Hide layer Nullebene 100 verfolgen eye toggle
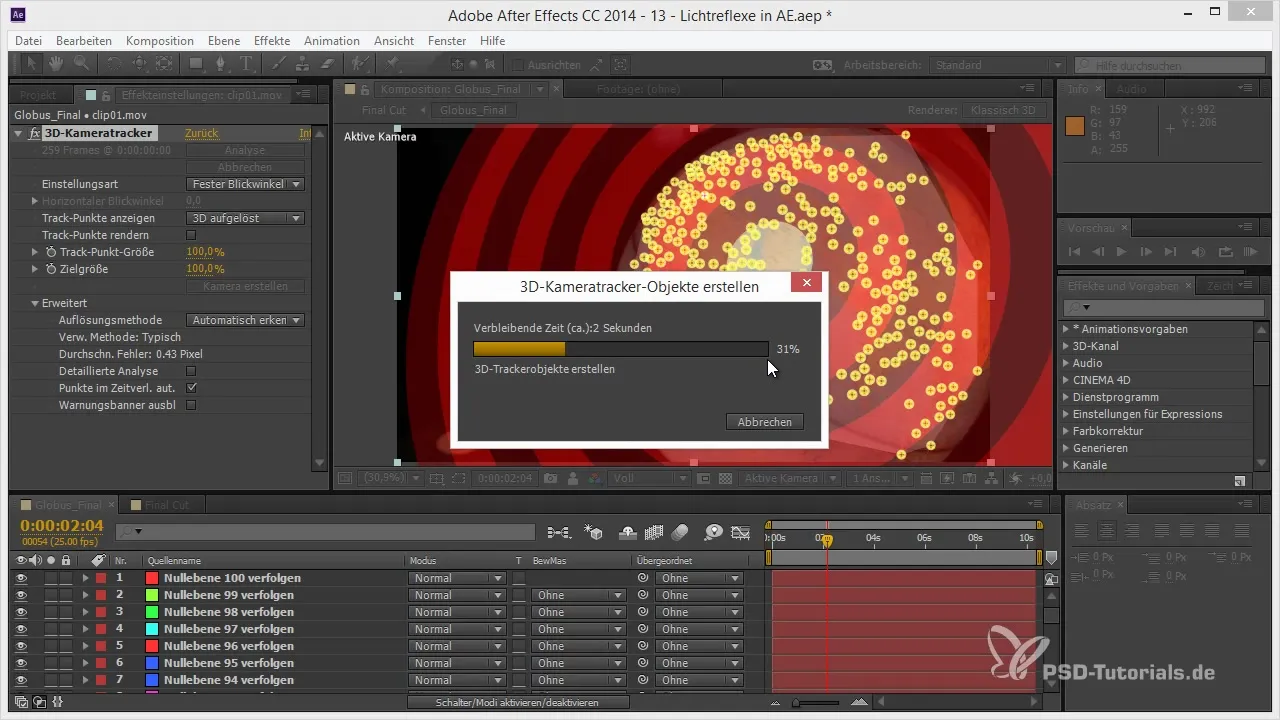This screenshot has width=1280, height=720. click(x=21, y=578)
